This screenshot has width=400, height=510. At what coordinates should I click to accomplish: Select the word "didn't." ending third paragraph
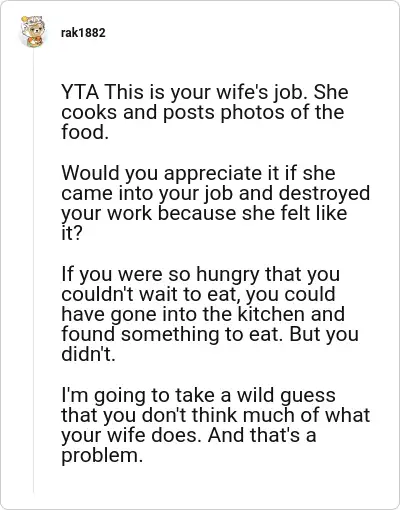click(88, 354)
